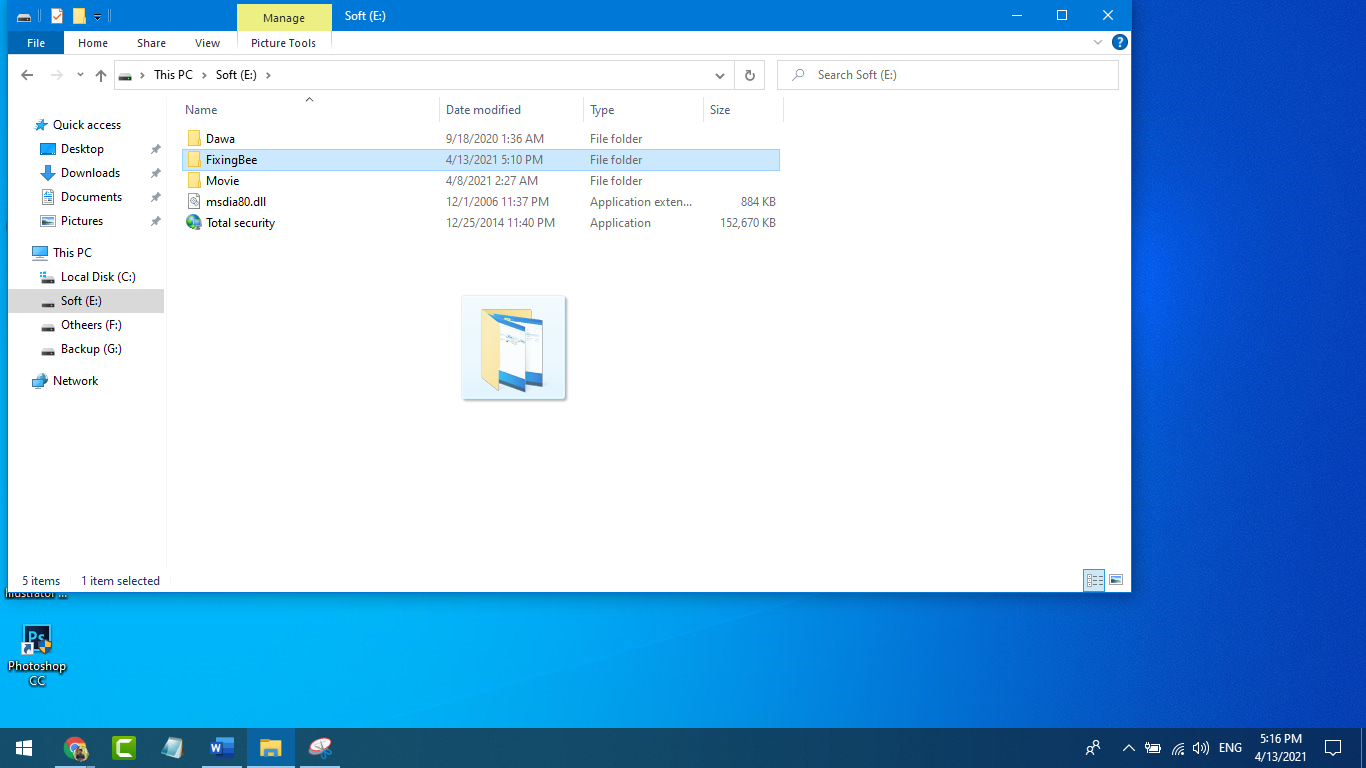Sort files by Date modified column

pyautogui.click(x=484, y=110)
